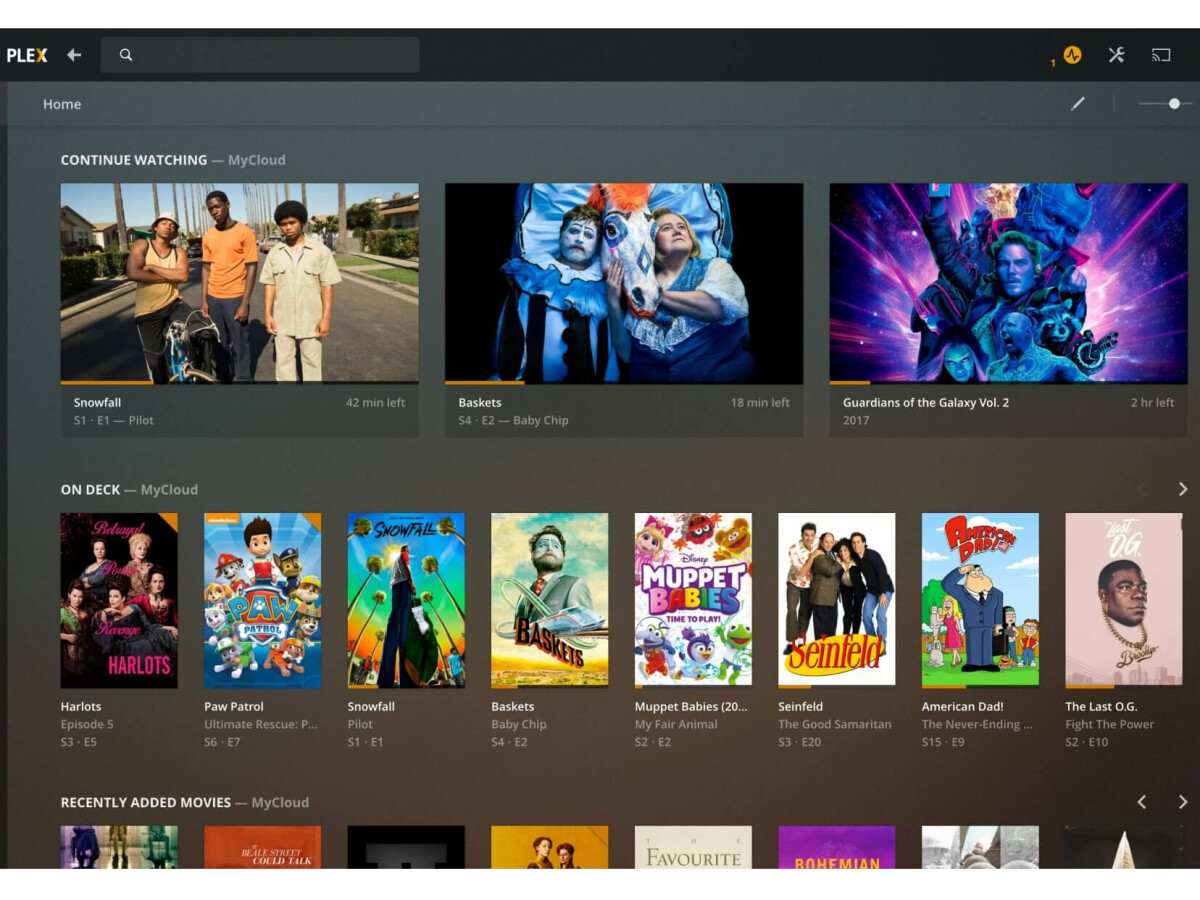
Task: Resume Guardians of the Galaxy Vol. 2
Action: click(1008, 283)
